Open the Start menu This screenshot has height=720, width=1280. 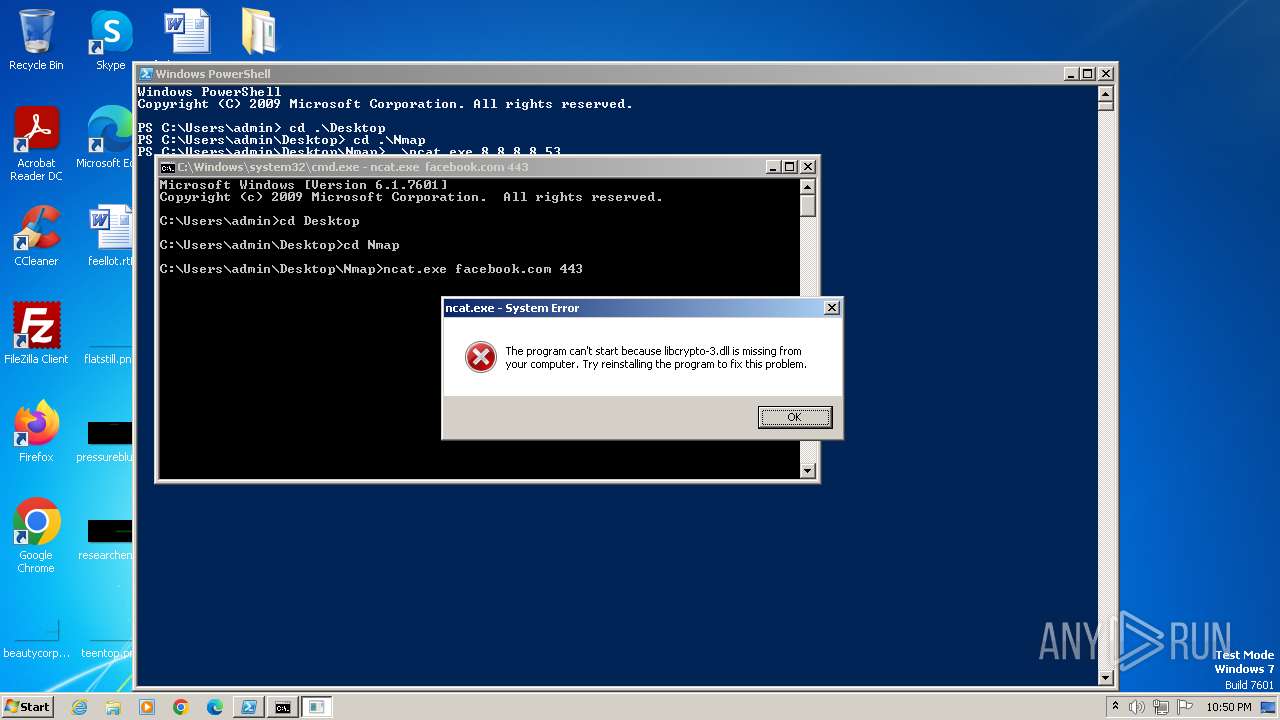coord(27,706)
